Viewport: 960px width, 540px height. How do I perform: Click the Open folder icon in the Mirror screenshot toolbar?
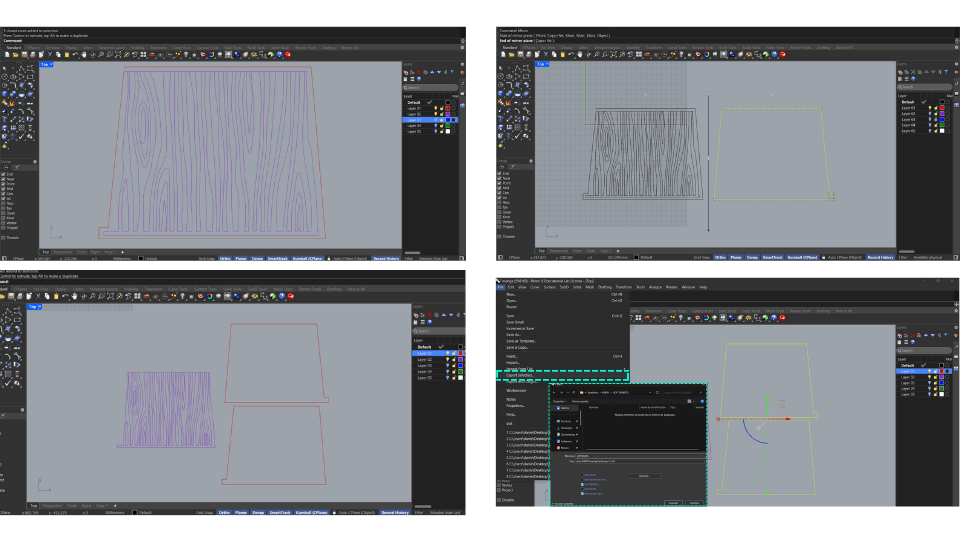click(x=510, y=55)
